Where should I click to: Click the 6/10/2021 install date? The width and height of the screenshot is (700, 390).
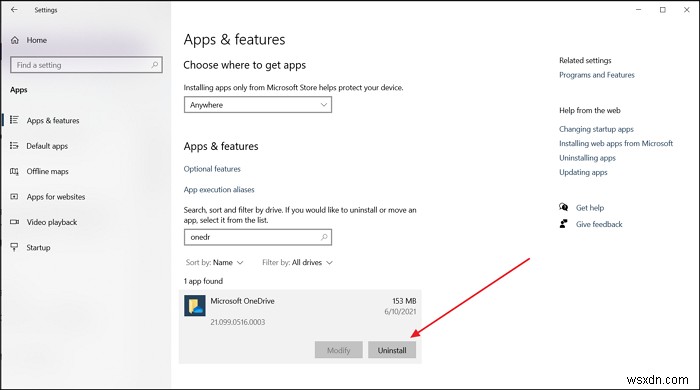pyautogui.click(x=400, y=311)
